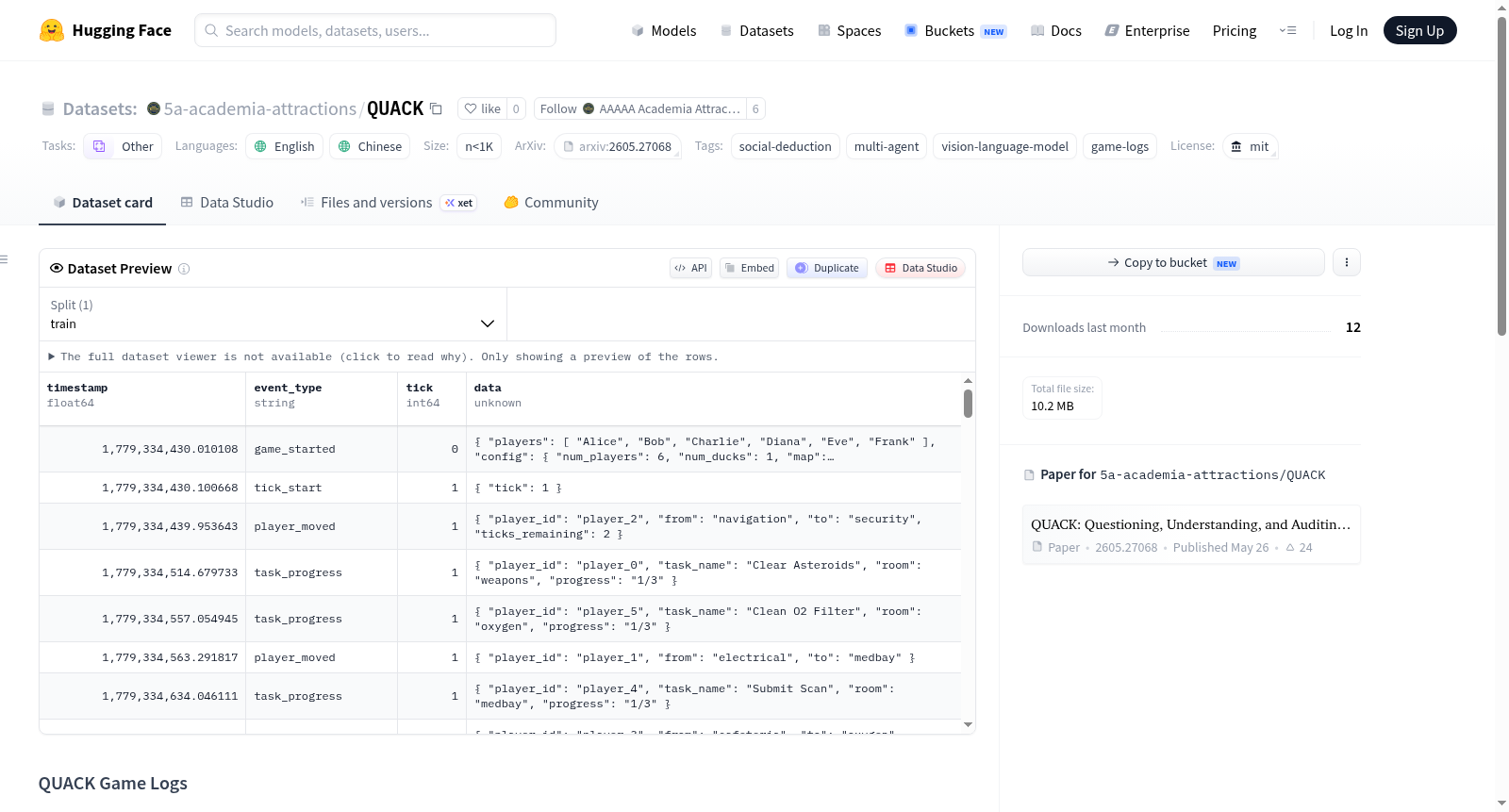Open the three-dot more options menu
This screenshot has height=812, width=1509.
point(1347,262)
